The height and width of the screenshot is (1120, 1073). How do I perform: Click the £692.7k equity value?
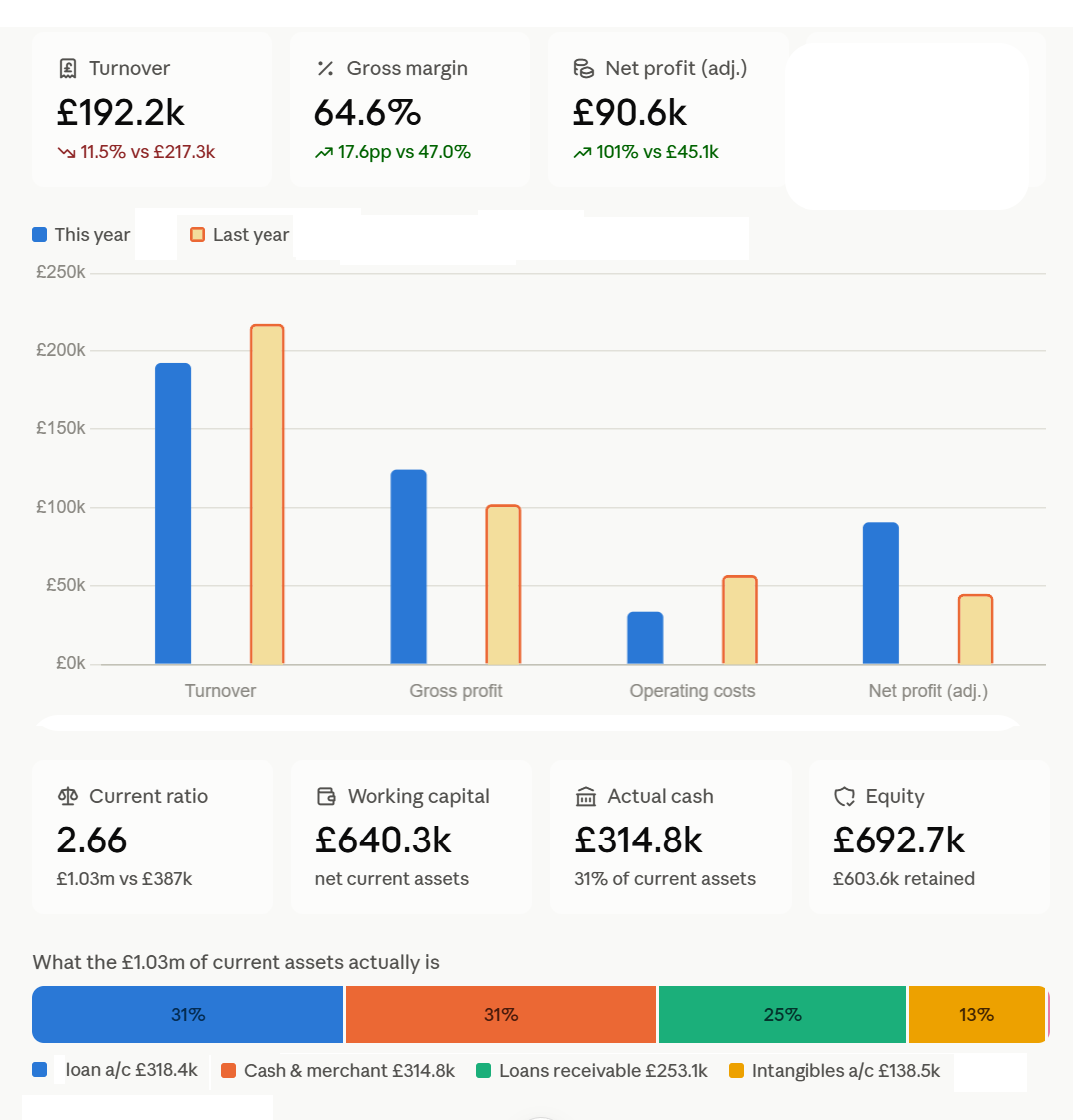click(899, 840)
